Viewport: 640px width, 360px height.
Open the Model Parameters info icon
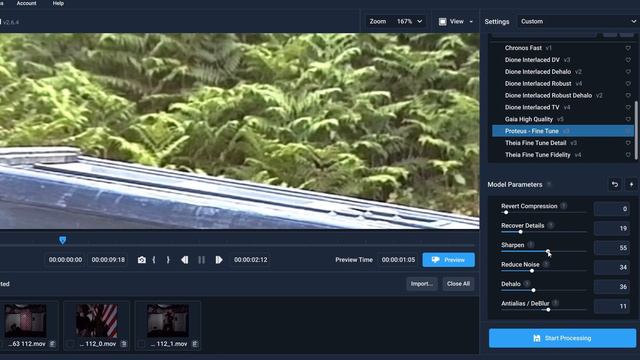coord(549,184)
